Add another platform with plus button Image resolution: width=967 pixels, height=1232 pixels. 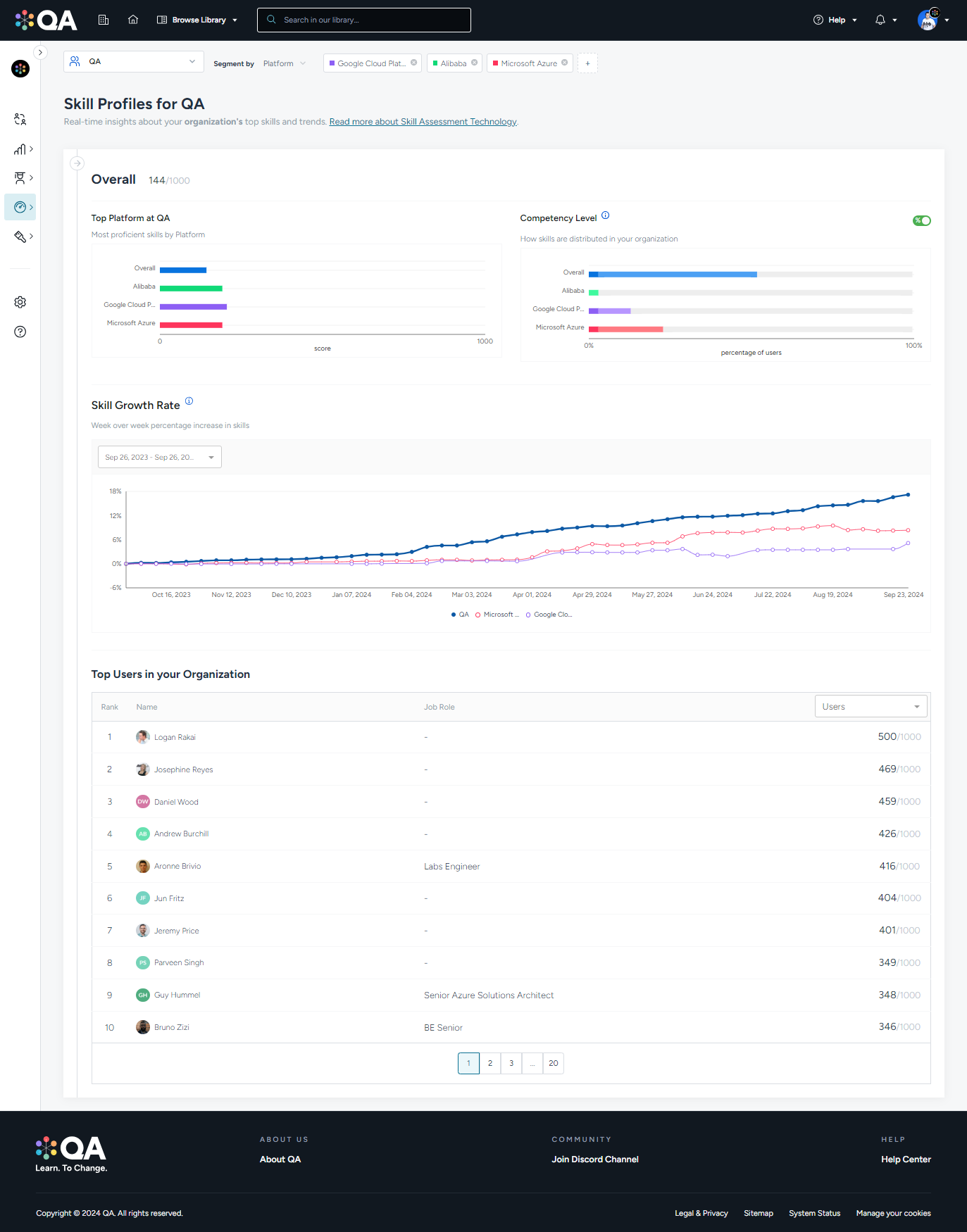[x=587, y=63]
